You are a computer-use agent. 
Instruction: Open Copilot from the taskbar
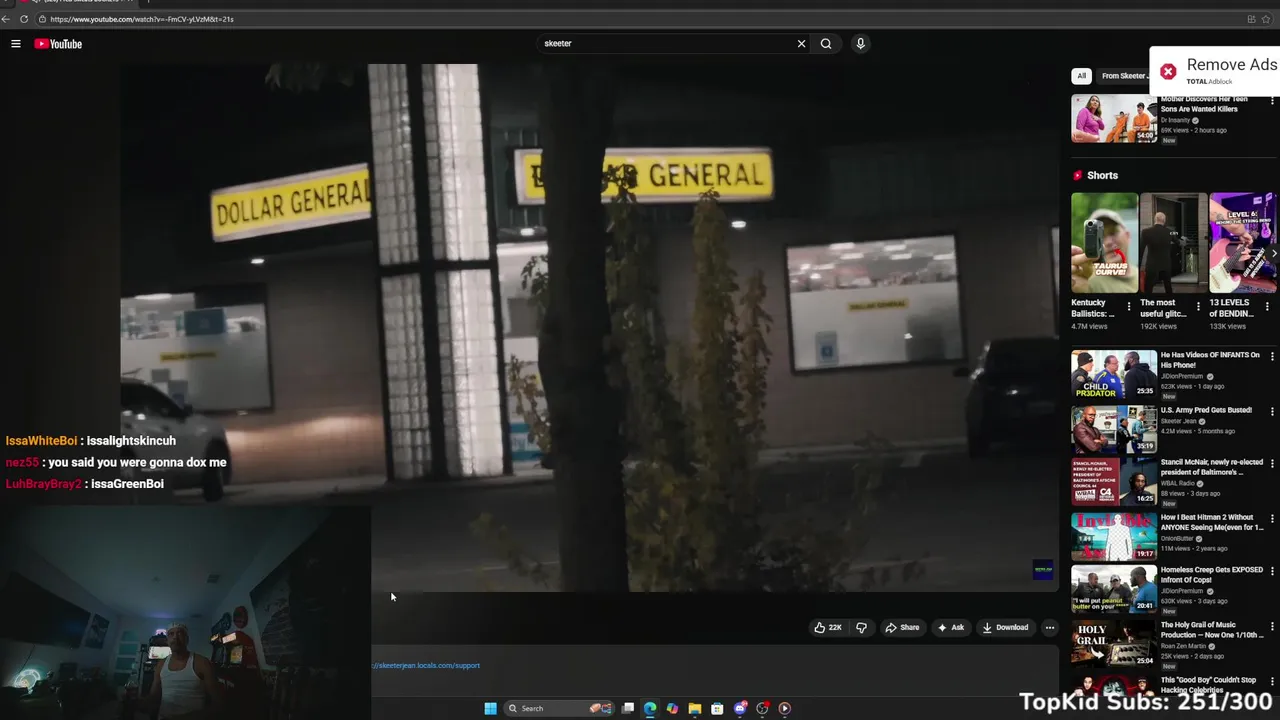[x=672, y=708]
